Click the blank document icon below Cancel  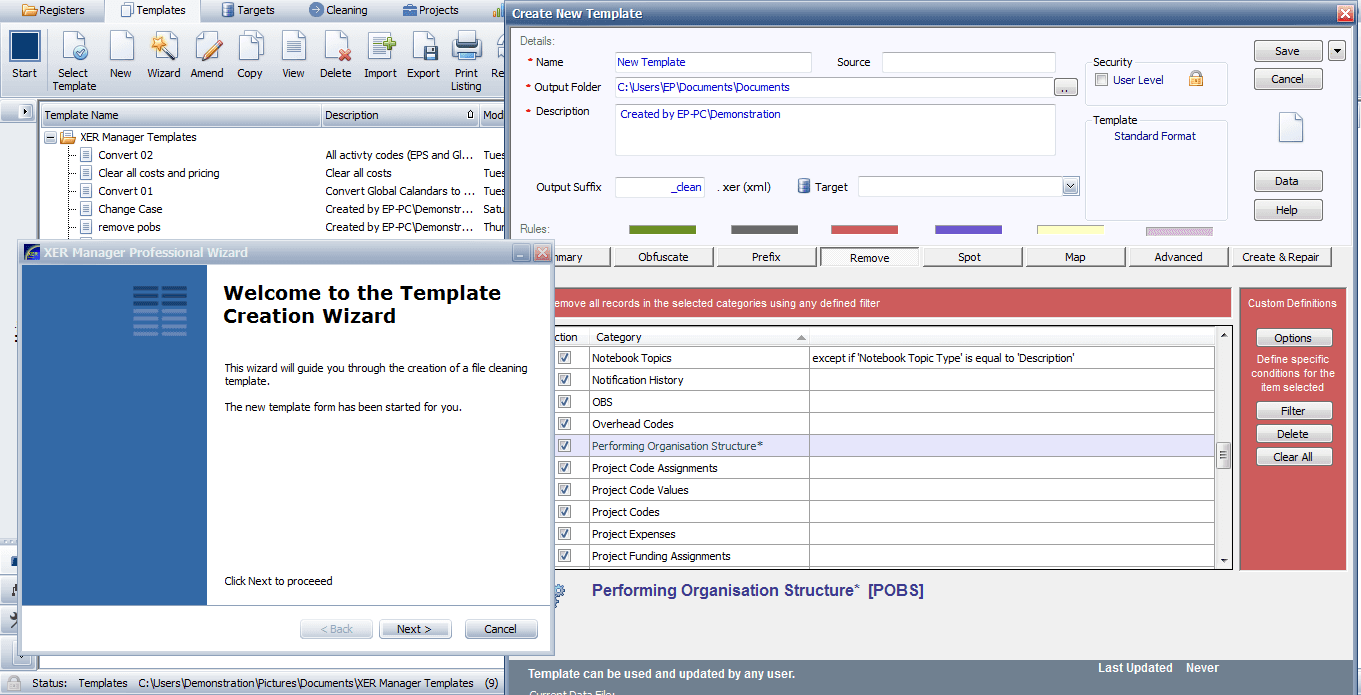tap(1292, 126)
